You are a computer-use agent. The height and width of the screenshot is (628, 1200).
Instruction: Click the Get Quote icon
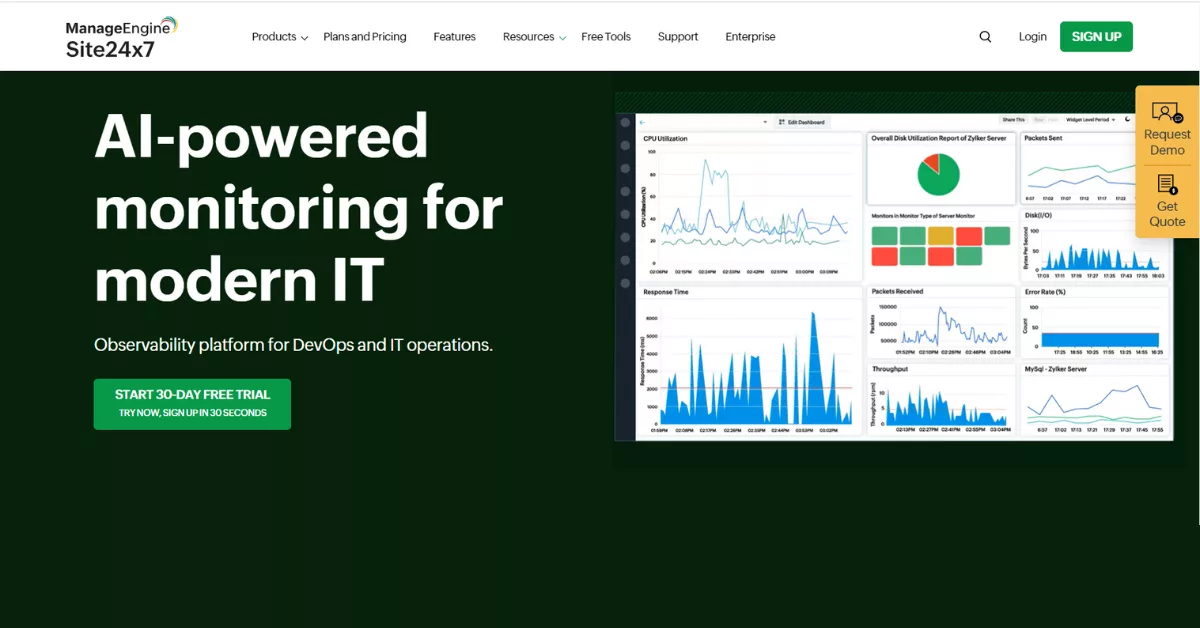[1166, 185]
